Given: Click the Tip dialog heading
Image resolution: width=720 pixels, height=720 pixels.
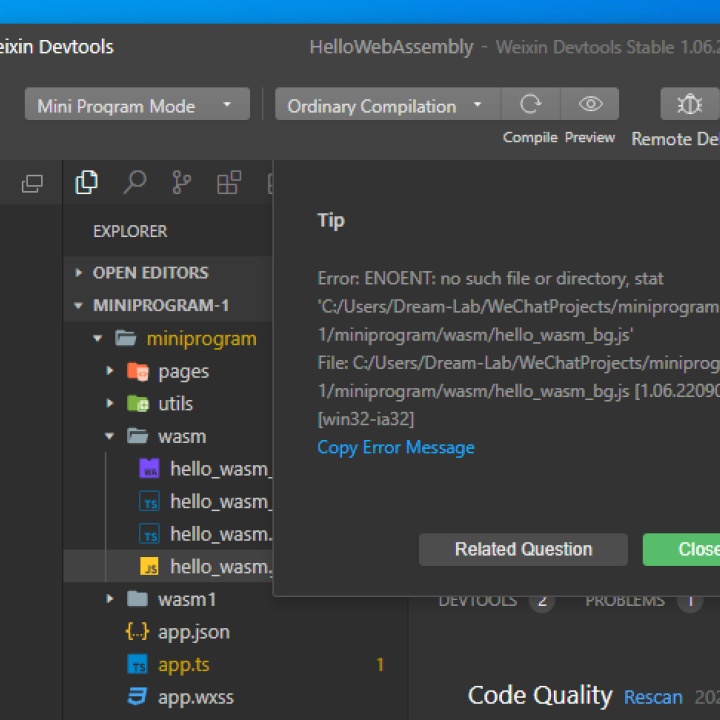Looking at the screenshot, I should click(331, 221).
